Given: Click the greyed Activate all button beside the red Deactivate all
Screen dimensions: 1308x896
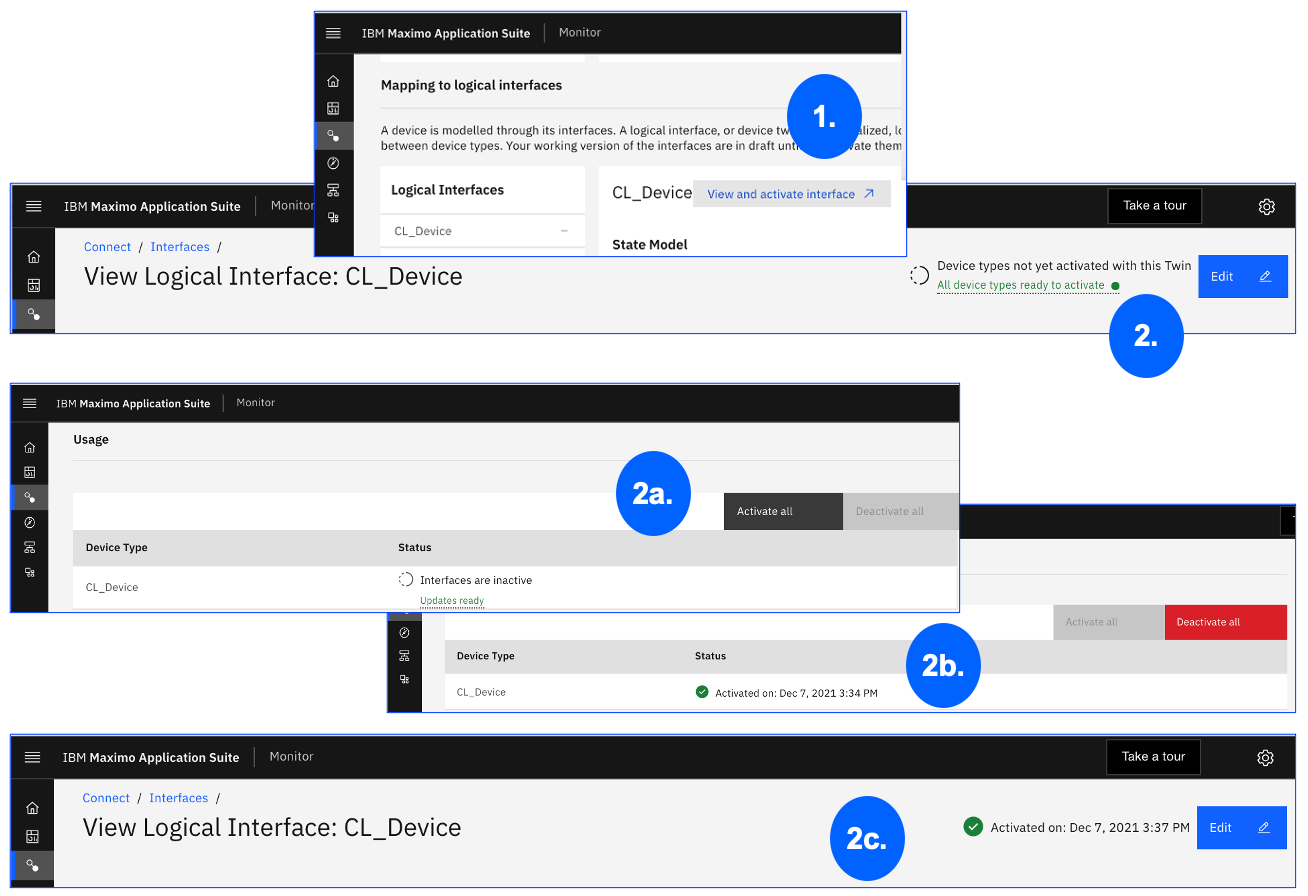Looking at the screenshot, I should [1109, 622].
